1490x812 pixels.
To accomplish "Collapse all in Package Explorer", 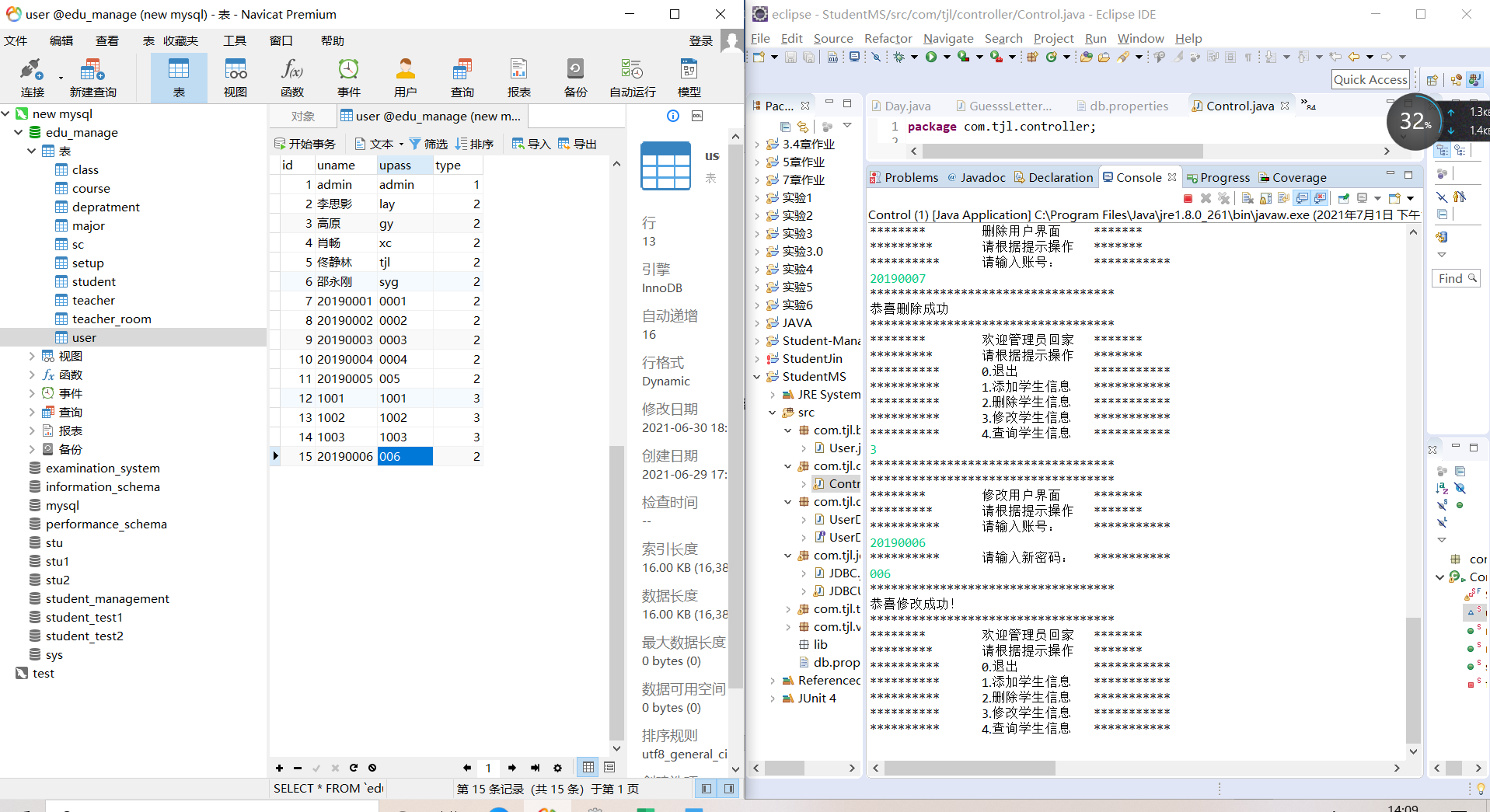I will [785, 126].
